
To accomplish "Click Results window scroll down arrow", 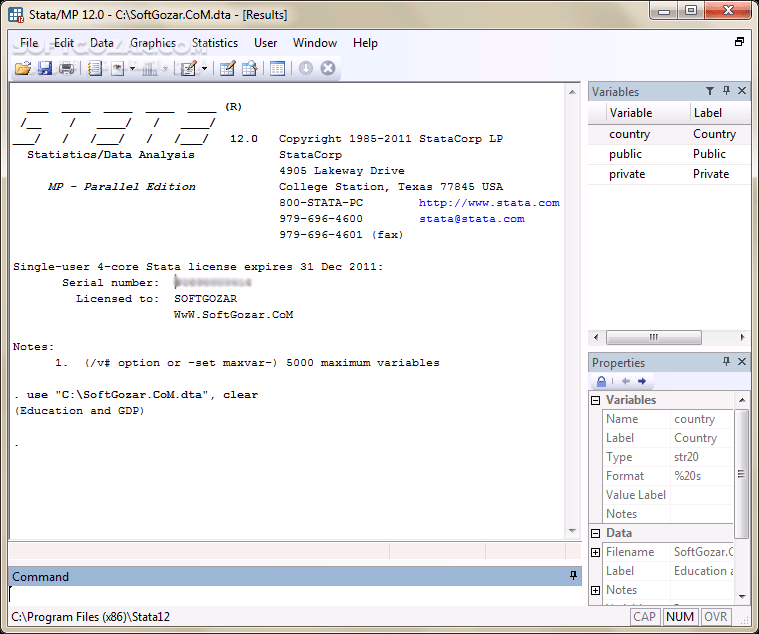I will [572, 531].
